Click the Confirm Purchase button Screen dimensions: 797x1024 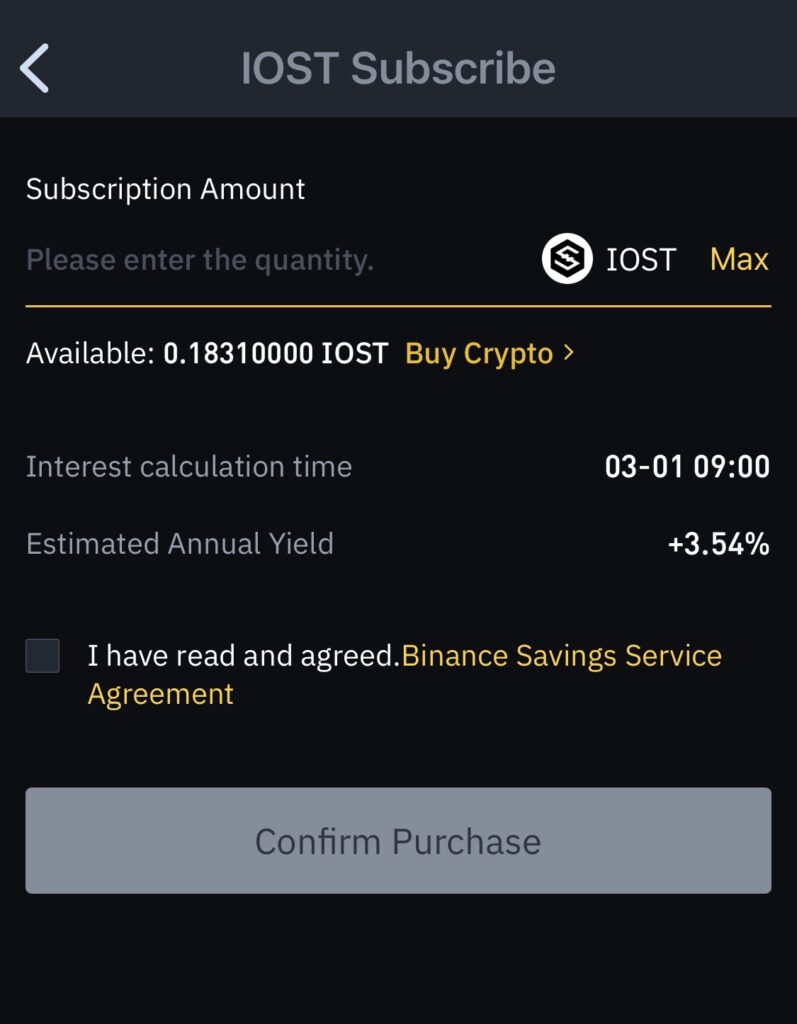click(x=398, y=840)
